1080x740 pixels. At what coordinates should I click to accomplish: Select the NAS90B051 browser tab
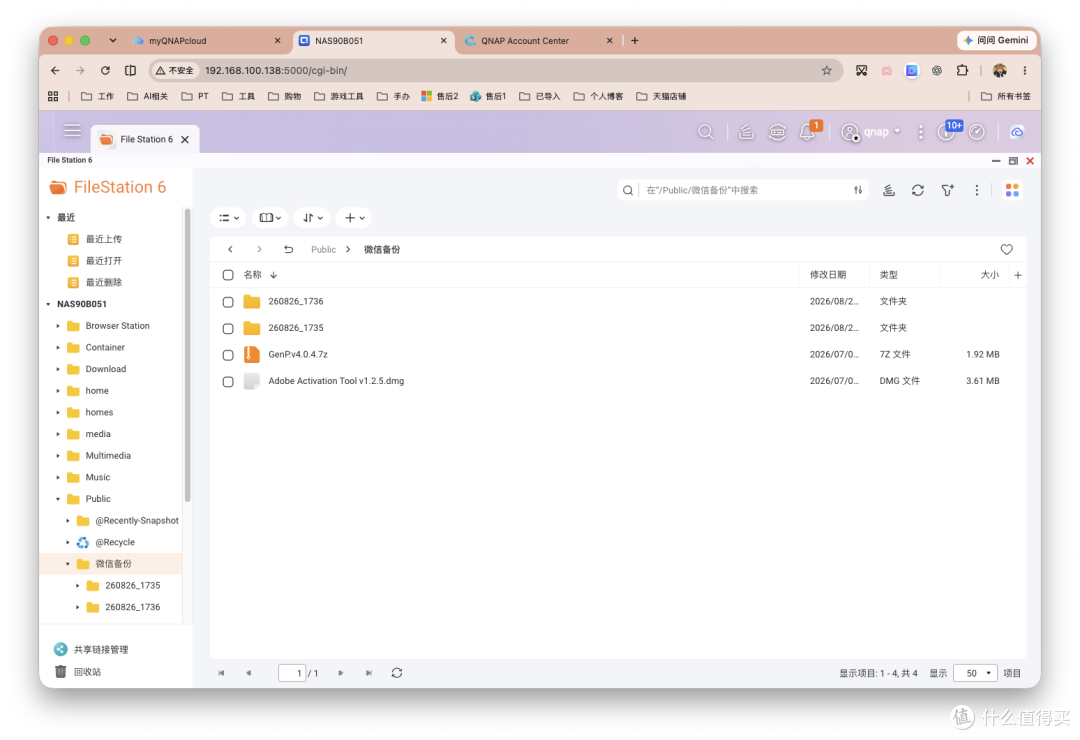[373, 41]
